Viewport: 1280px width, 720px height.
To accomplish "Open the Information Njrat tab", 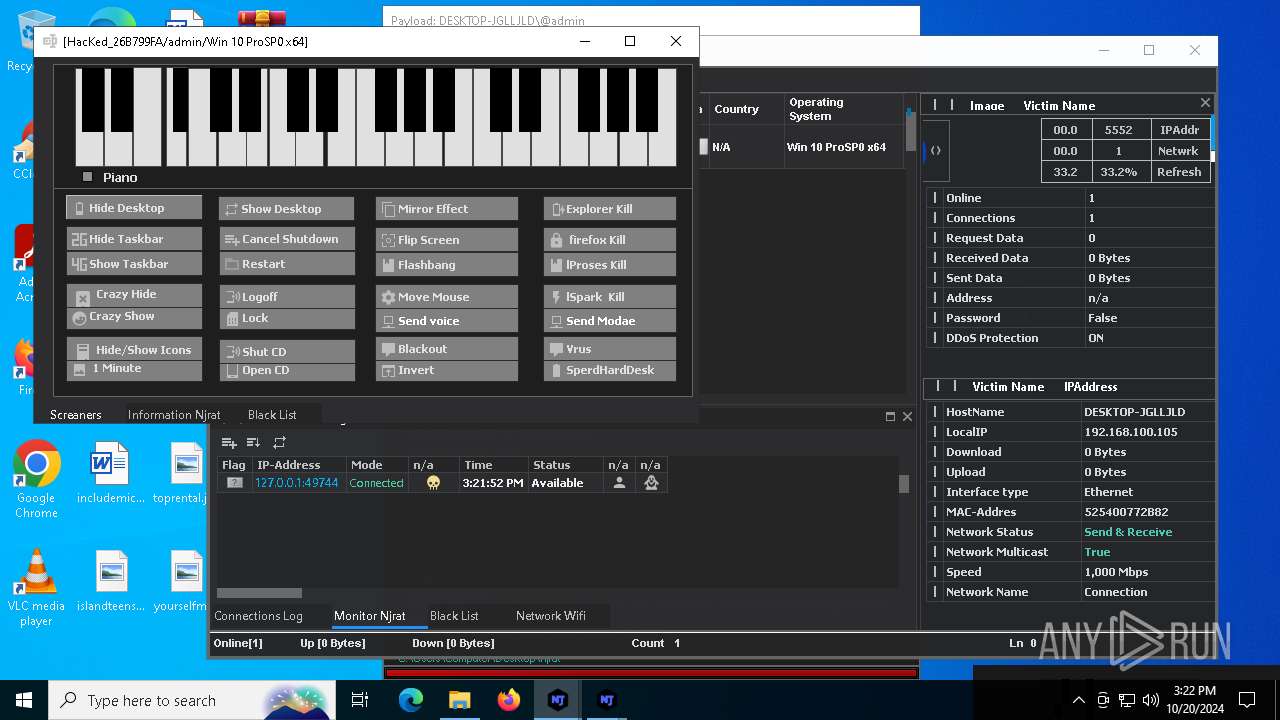I will (x=174, y=414).
